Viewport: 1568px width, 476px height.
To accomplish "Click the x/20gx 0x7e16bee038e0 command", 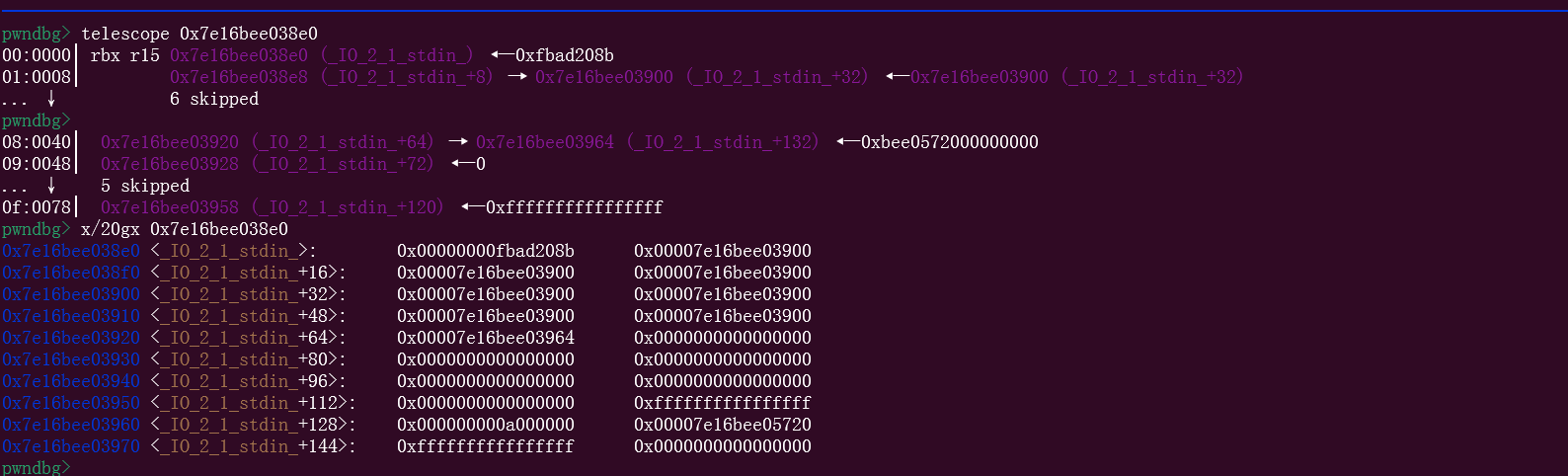I will pos(185,229).
